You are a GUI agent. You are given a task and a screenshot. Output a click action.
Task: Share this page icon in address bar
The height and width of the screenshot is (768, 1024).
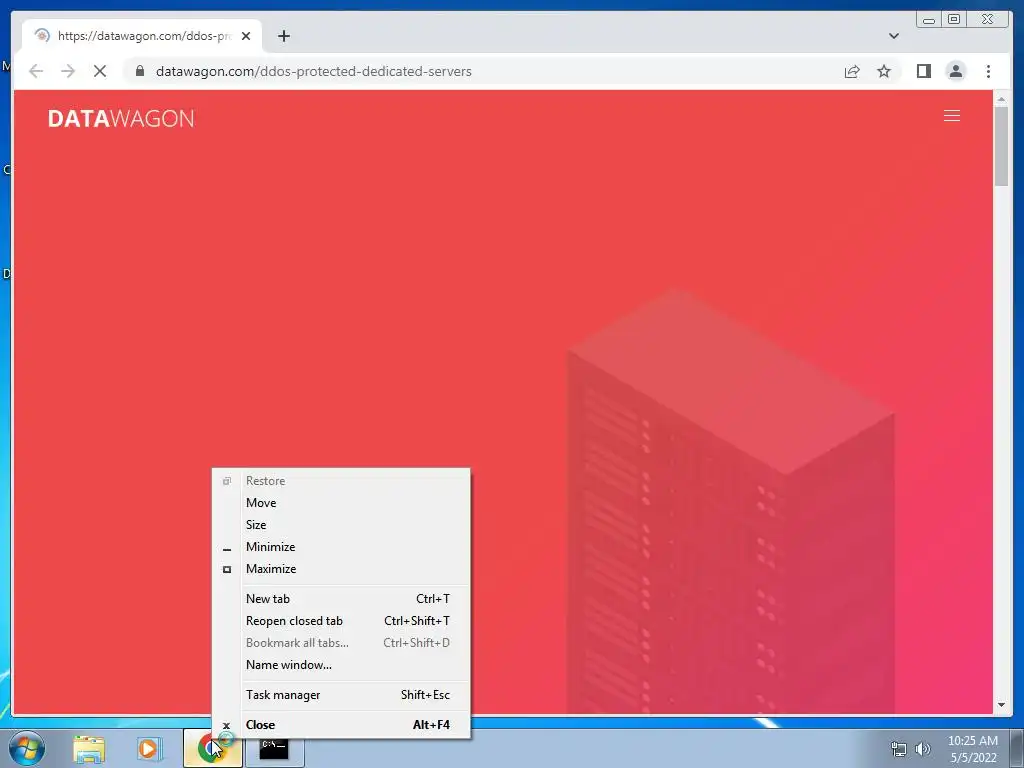point(852,71)
